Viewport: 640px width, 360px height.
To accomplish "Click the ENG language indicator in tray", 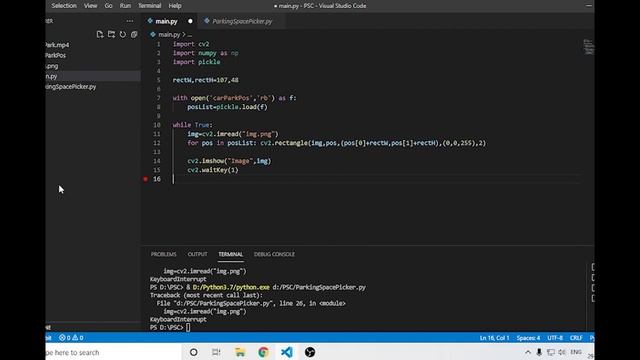I will pos(576,352).
